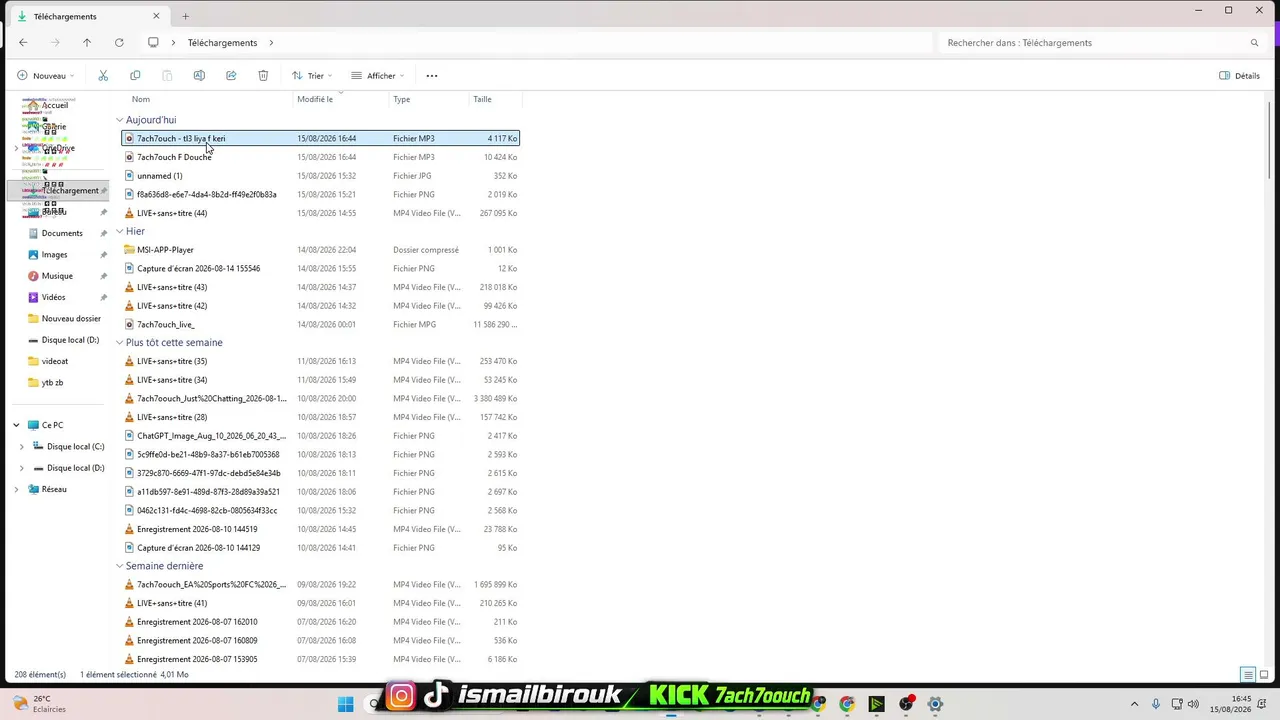Expand Disque local (D:) under Ce PC
1280x720 pixels.
(22, 468)
